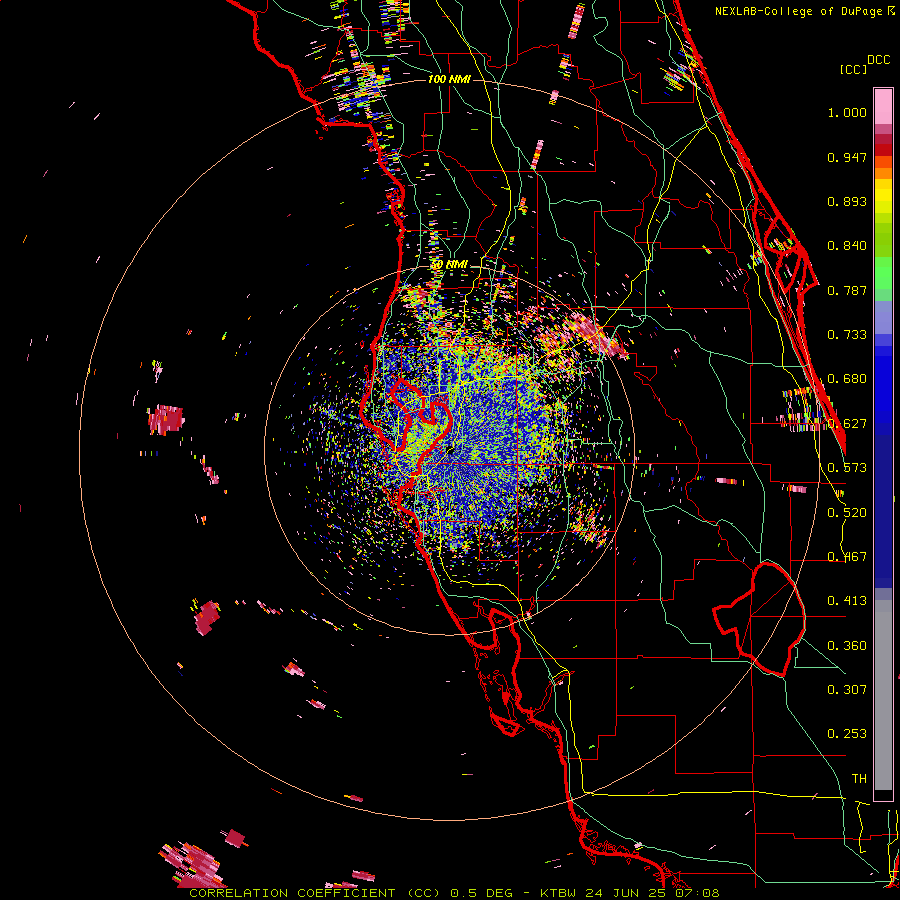
Task: Click the [CC] unit label
Action: click(853, 69)
